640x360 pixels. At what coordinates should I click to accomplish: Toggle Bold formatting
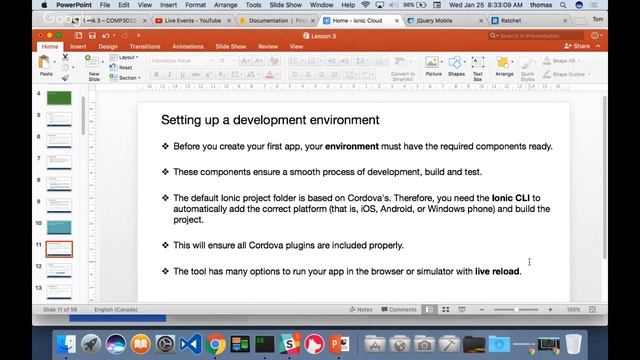click(156, 74)
